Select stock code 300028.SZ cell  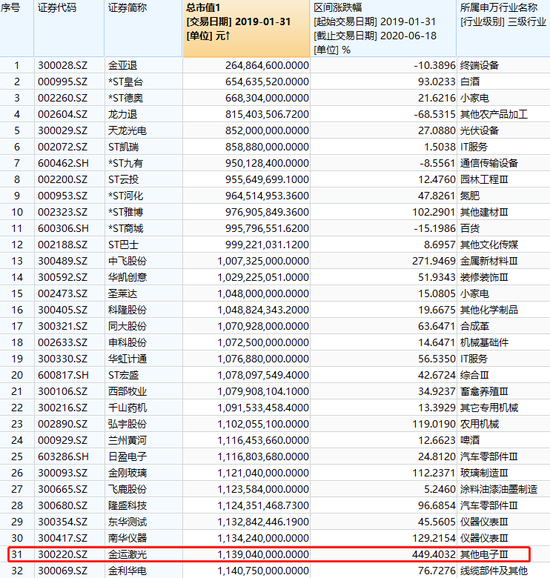click(x=63, y=66)
